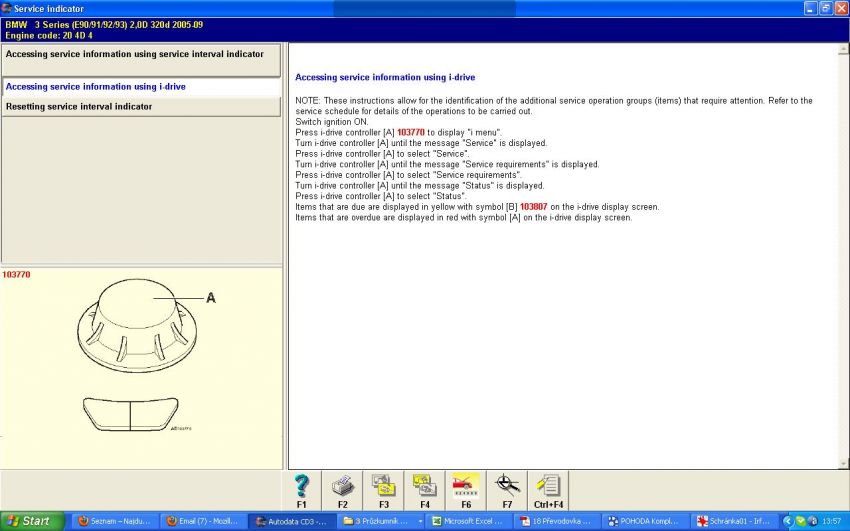Click the Service indicator title bar icon
The height and width of the screenshot is (531, 850).
(x=7, y=8)
